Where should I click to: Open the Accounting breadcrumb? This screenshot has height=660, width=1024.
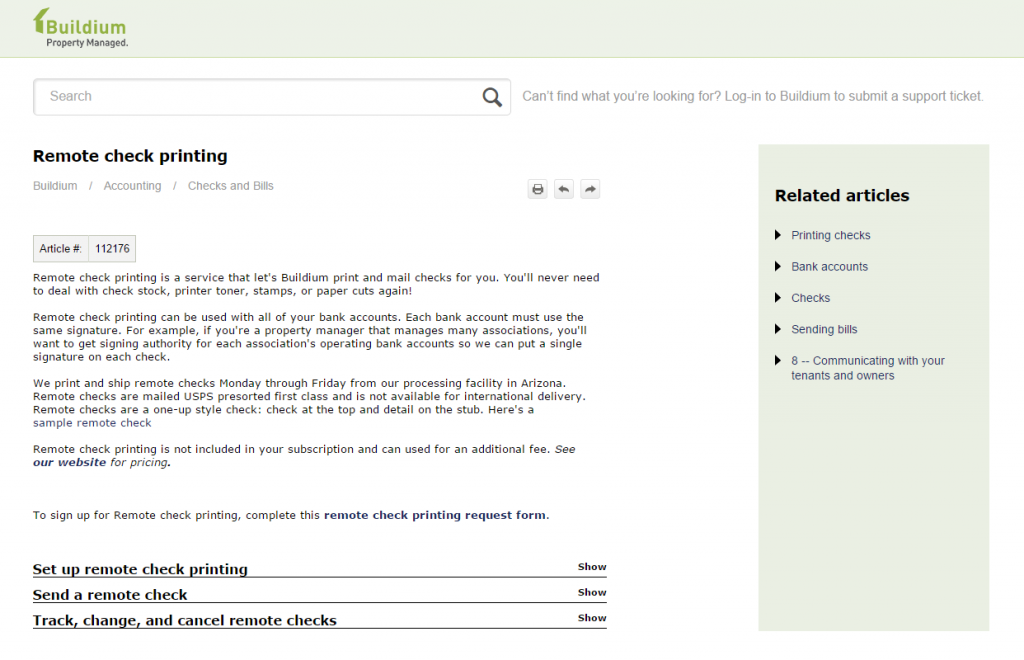point(132,186)
